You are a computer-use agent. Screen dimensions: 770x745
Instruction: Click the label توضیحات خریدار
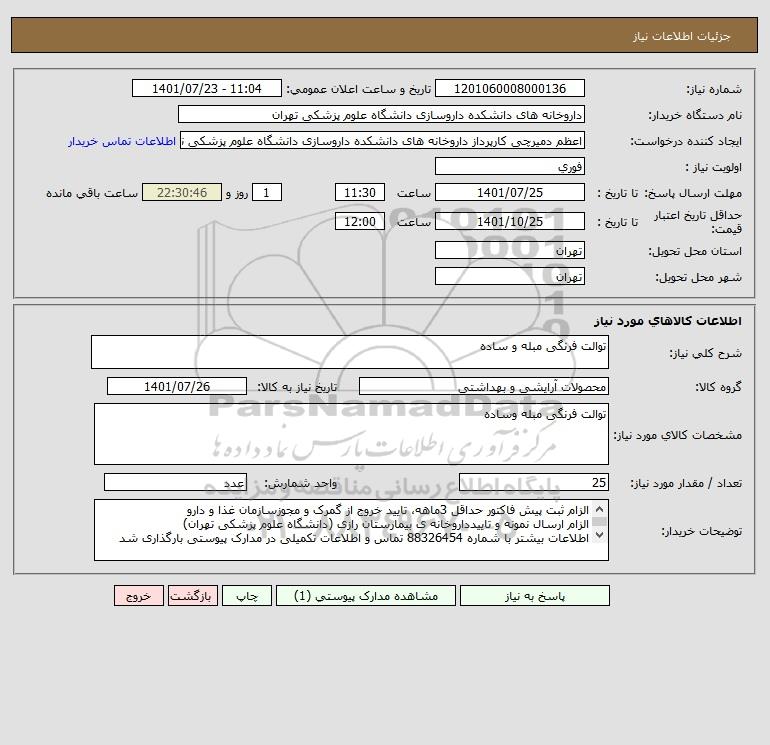701,531
